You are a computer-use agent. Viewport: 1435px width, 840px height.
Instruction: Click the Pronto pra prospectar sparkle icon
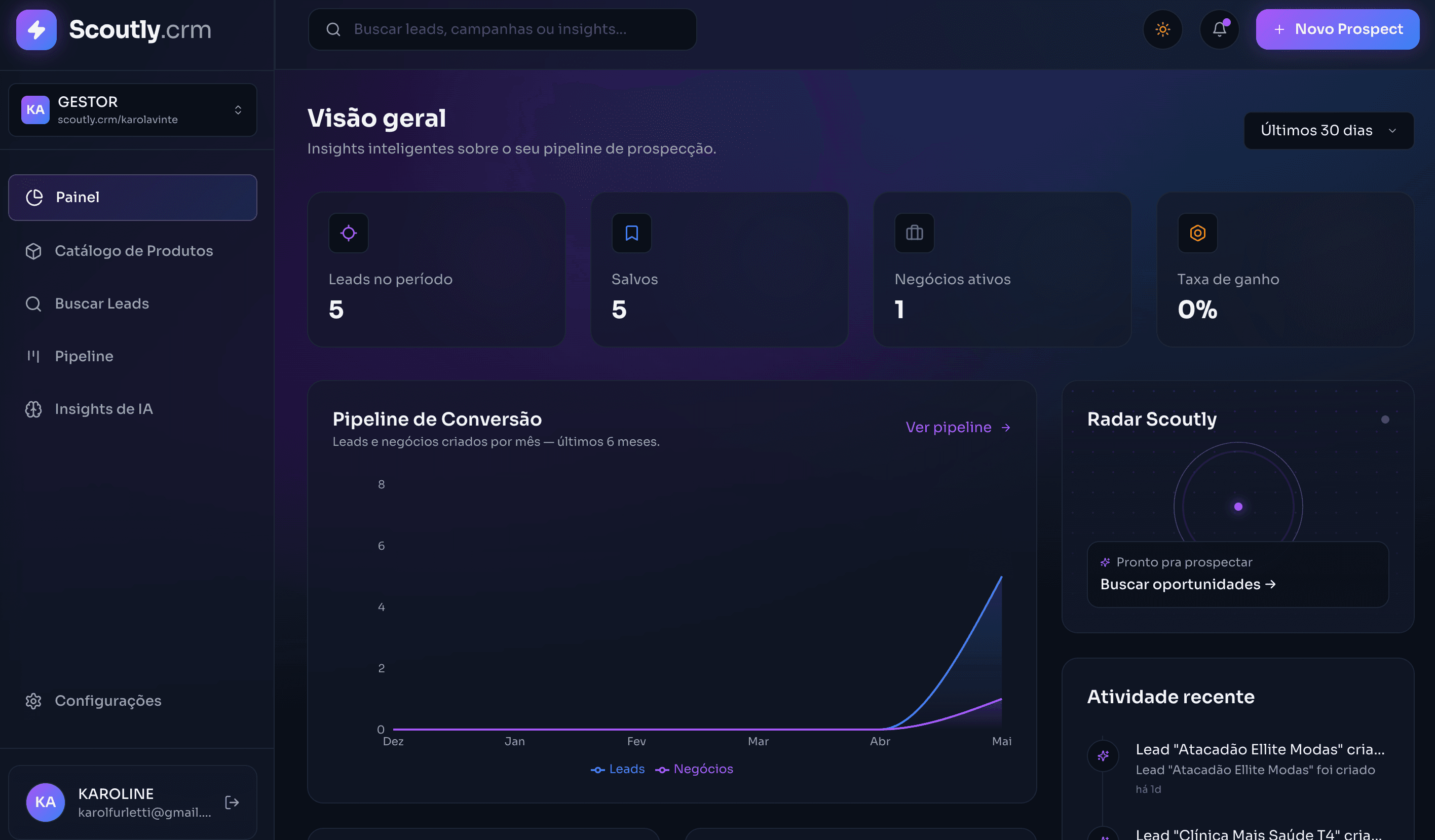click(1105, 563)
